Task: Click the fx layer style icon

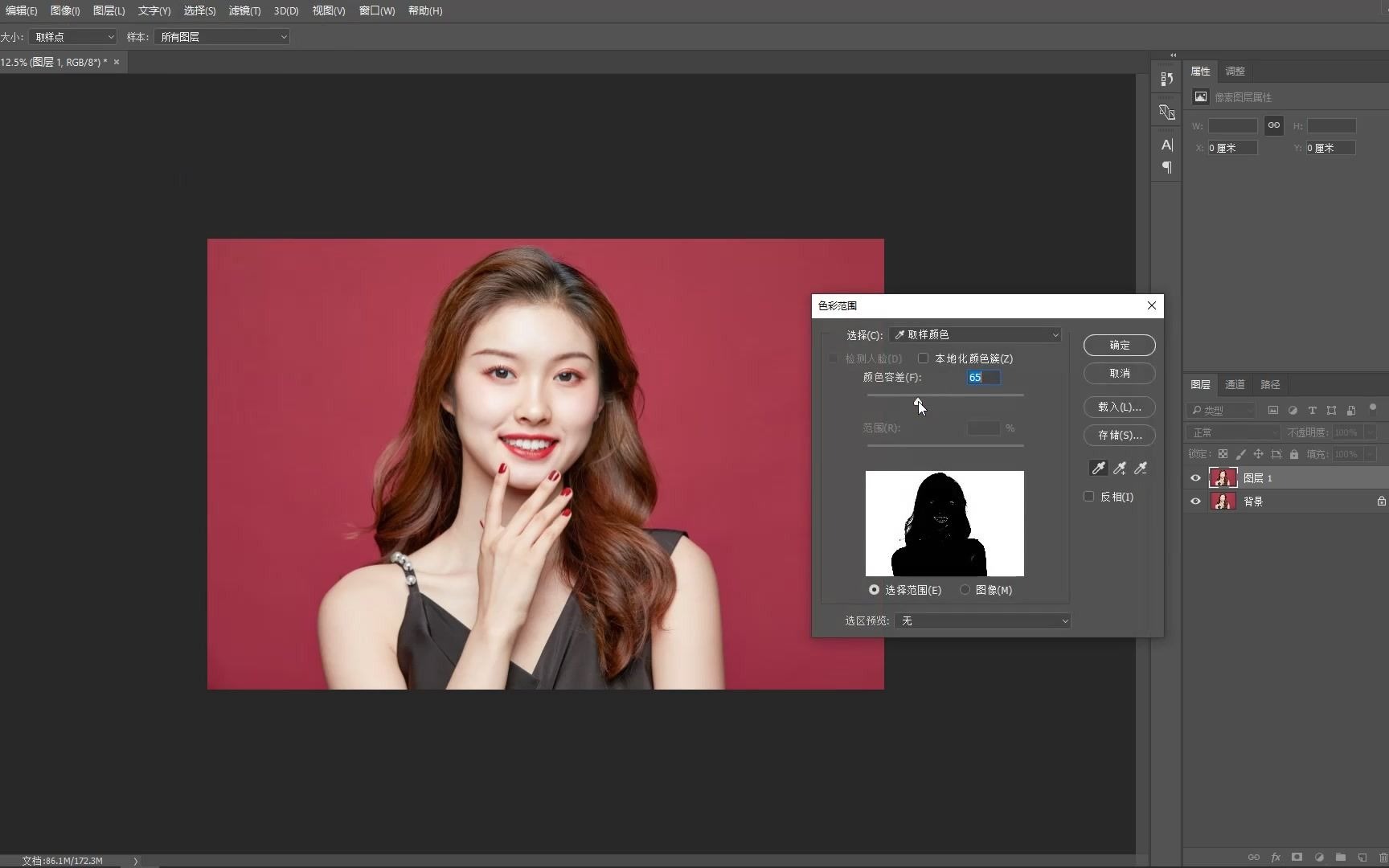Action: [1276, 858]
